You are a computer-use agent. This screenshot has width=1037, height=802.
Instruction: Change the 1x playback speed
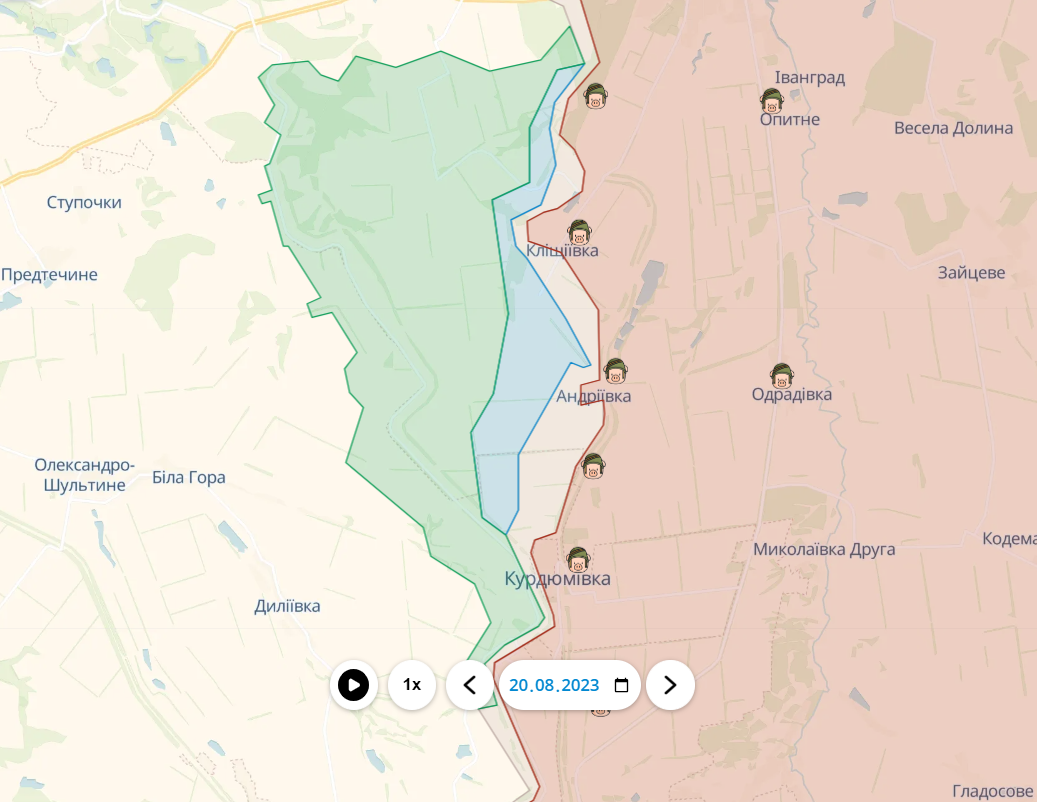tap(412, 685)
